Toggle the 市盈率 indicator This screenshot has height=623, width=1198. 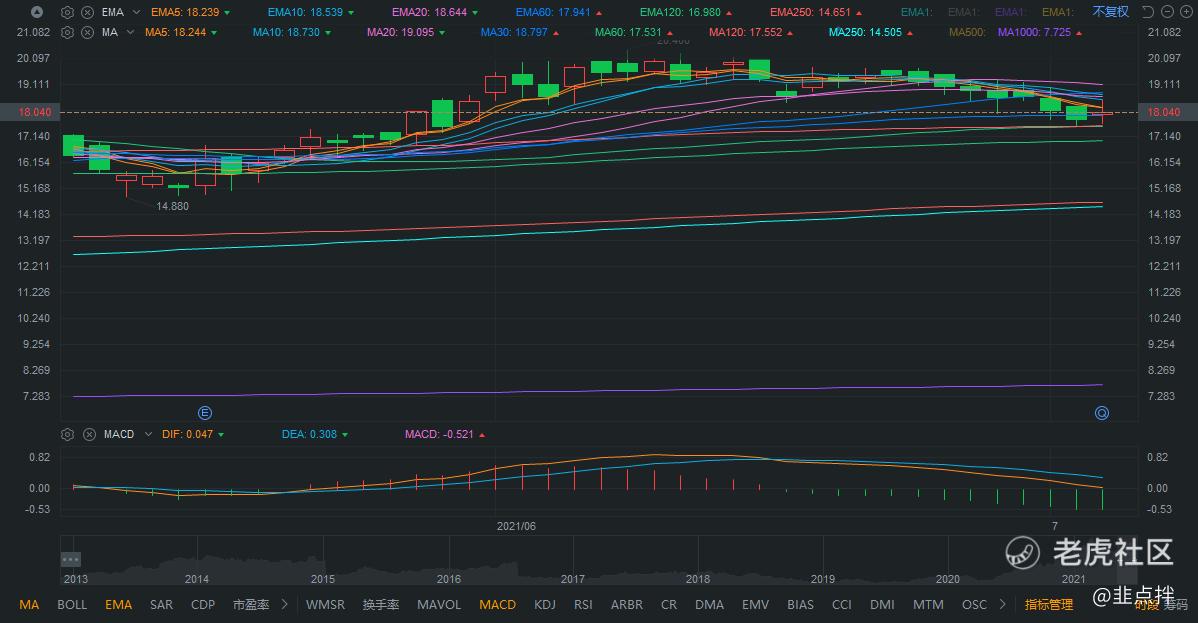point(251,605)
